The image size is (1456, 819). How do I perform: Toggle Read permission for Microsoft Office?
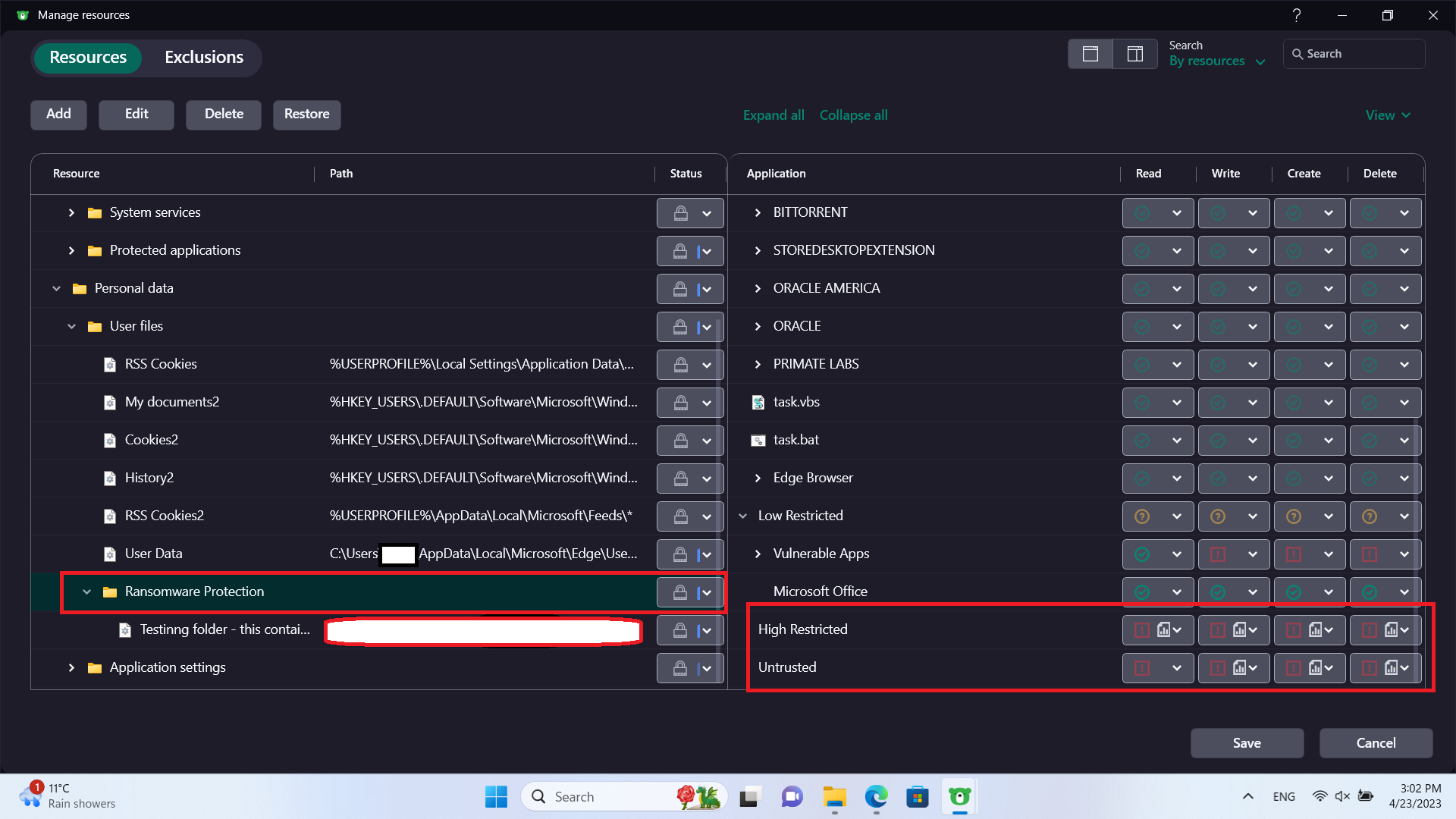[1142, 592]
